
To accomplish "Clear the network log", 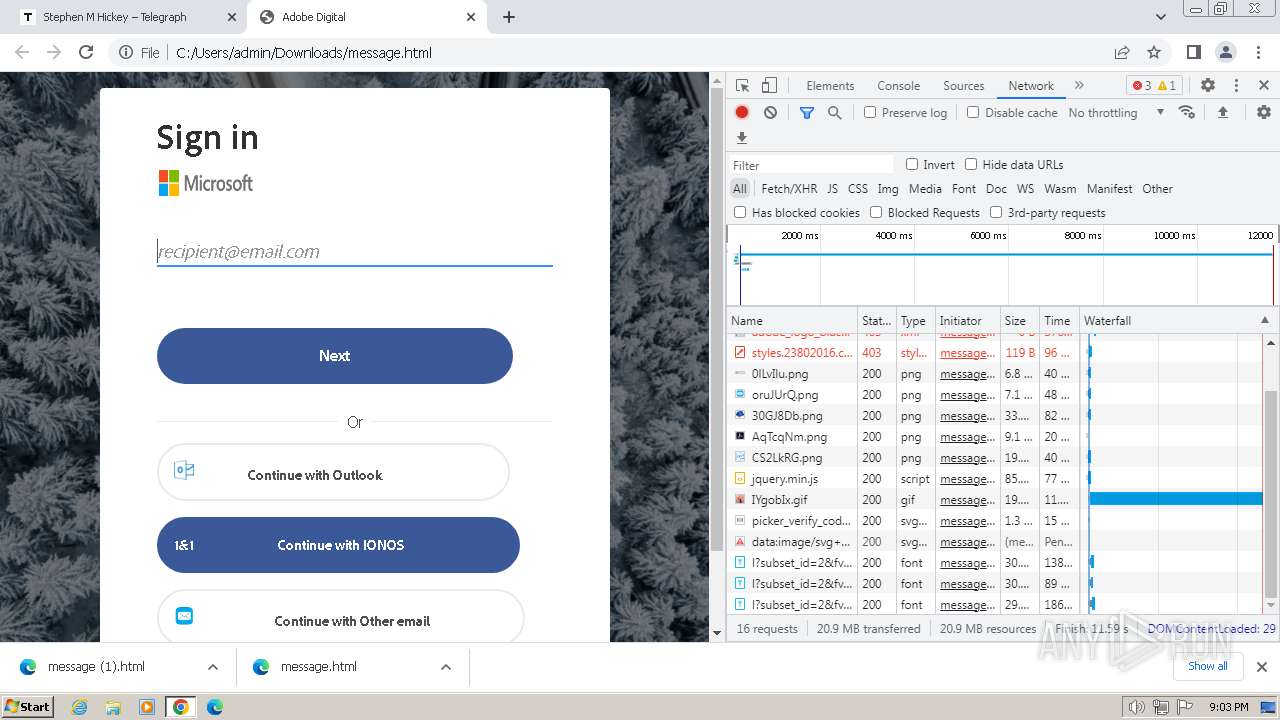I will click(x=770, y=113).
